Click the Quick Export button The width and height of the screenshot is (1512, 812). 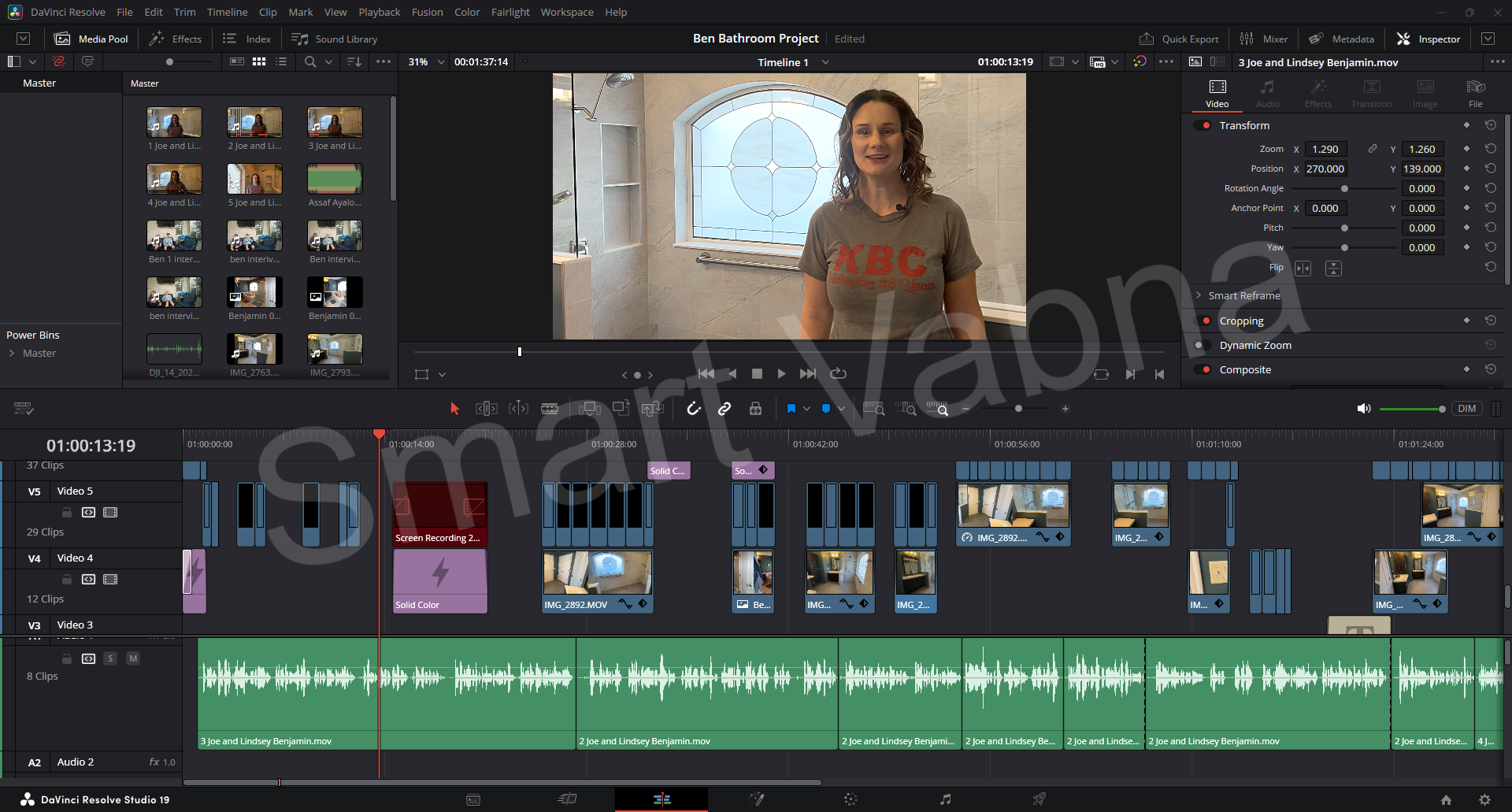pyautogui.click(x=1179, y=39)
